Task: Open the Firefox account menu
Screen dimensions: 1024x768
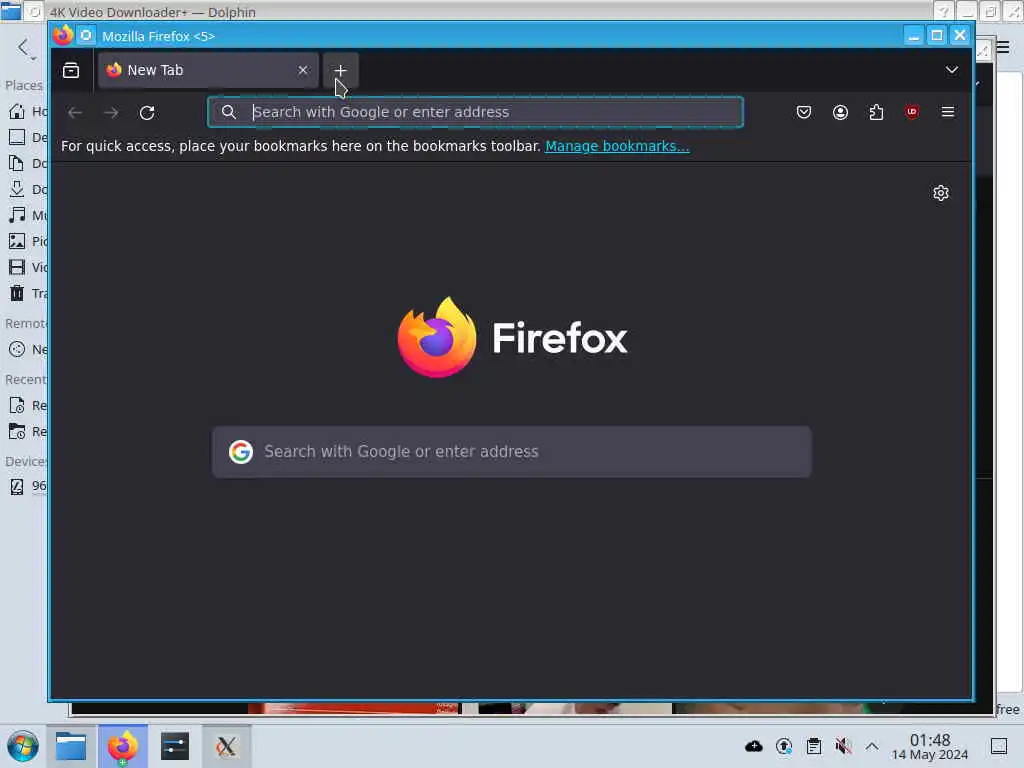Action: 840,112
